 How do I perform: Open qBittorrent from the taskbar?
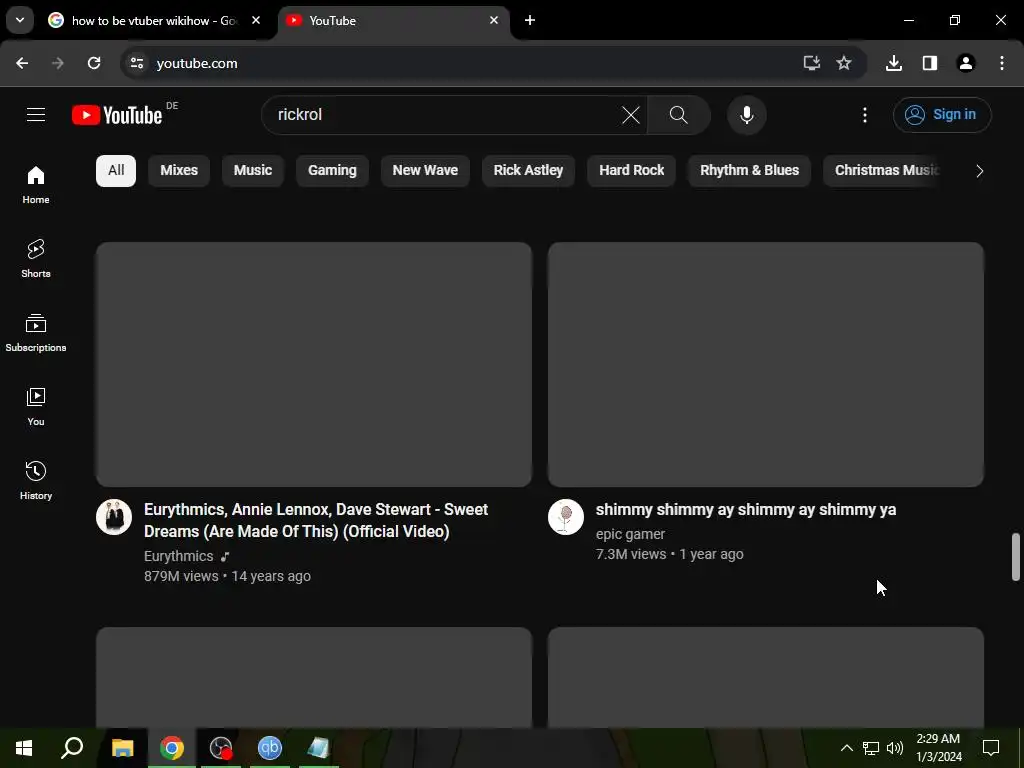pos(270,748)
